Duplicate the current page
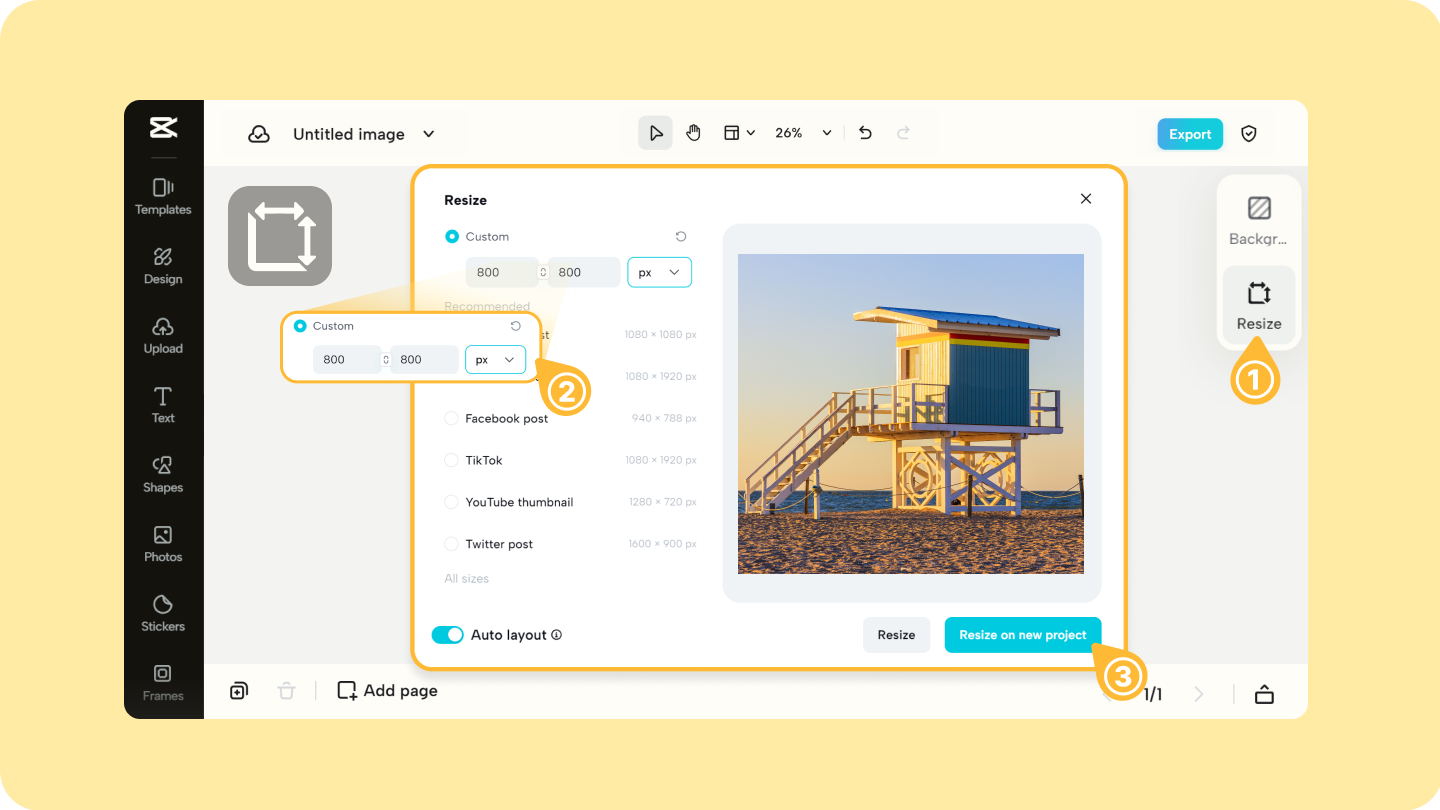Image resolution: width=1440 pixels, height=810 pixels. tap(239, 691)
